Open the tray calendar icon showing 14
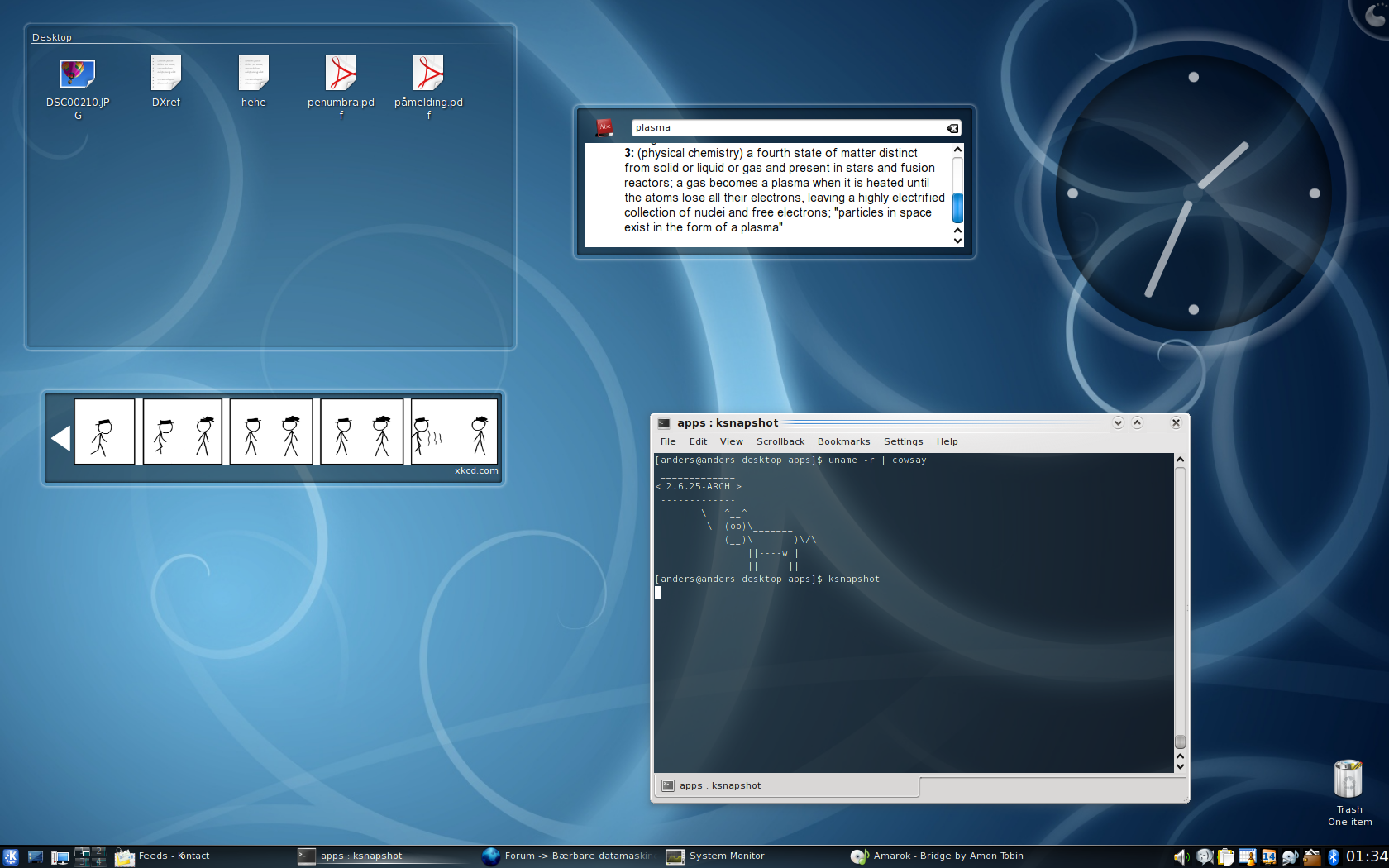Image resolution: width=1389 pixels, height=868 pixels. click(1269, 857)
